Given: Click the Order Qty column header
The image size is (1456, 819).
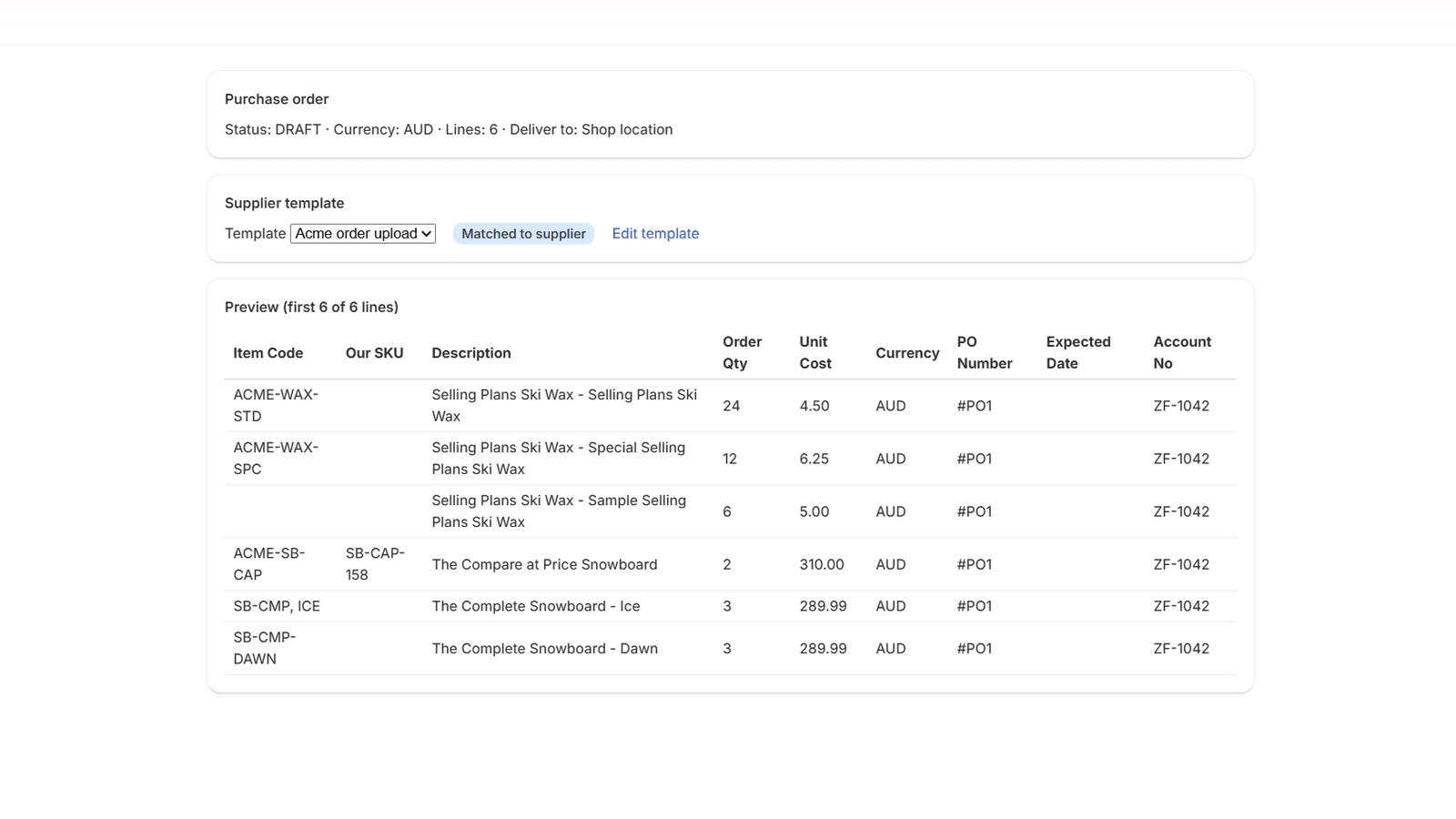Looking at the screenshot, I should [743, 352].
